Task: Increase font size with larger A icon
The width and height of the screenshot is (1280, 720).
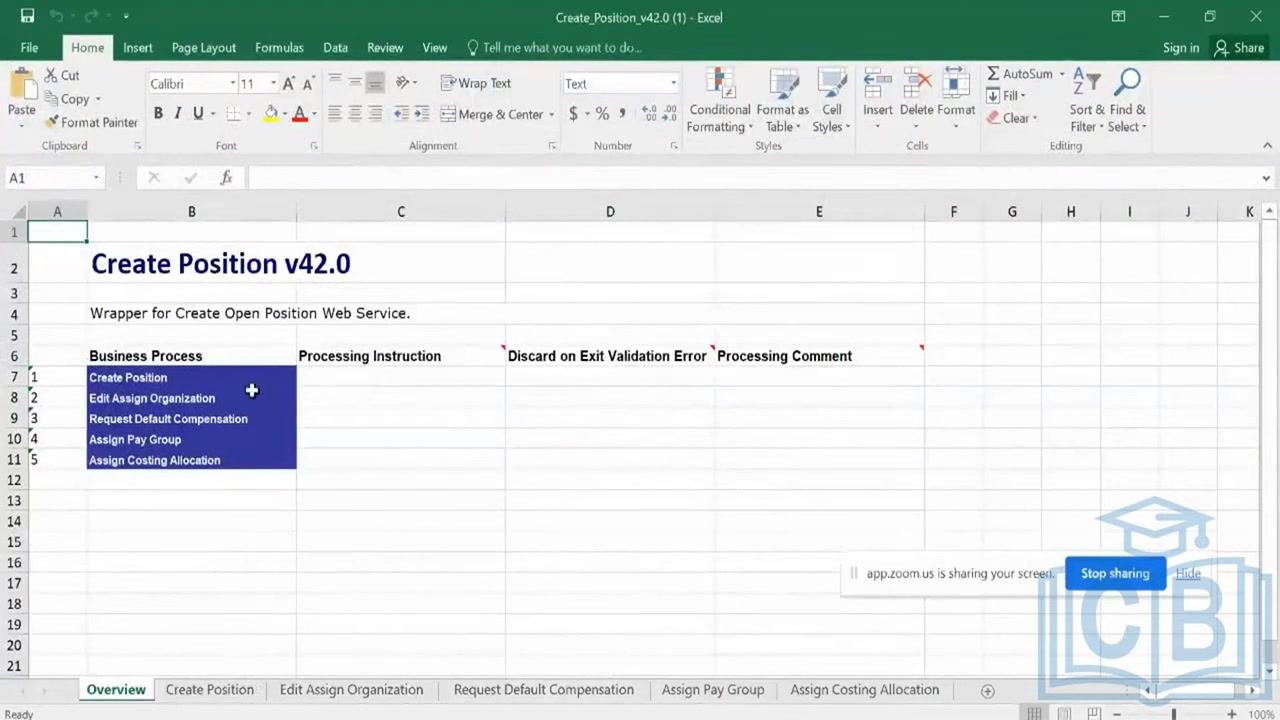Action: 288,84
